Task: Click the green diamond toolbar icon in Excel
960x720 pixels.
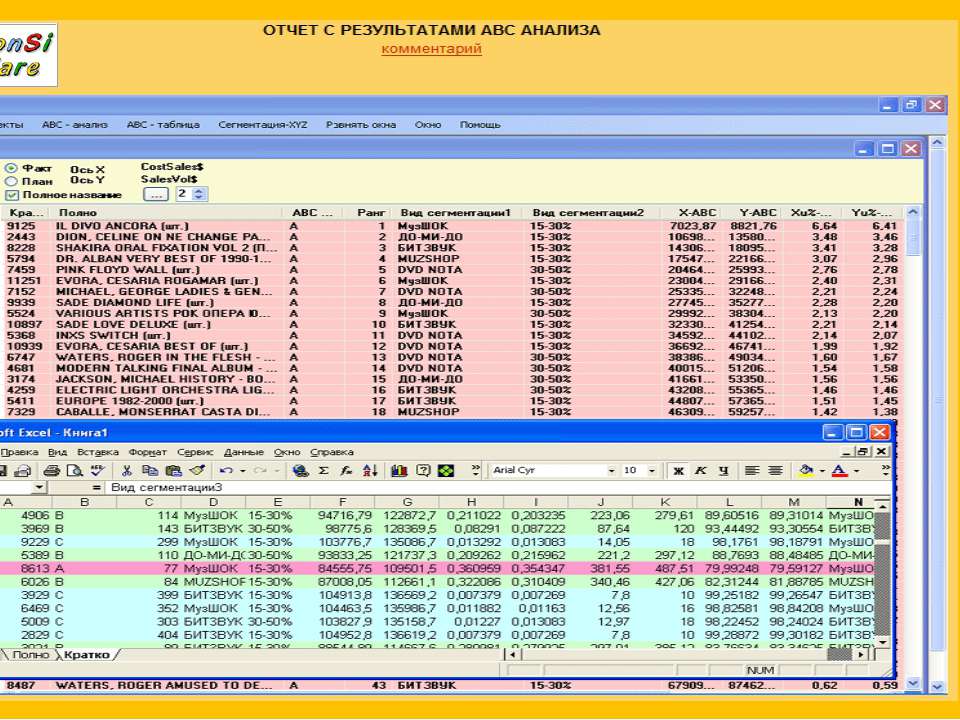Action: point(446,470)
